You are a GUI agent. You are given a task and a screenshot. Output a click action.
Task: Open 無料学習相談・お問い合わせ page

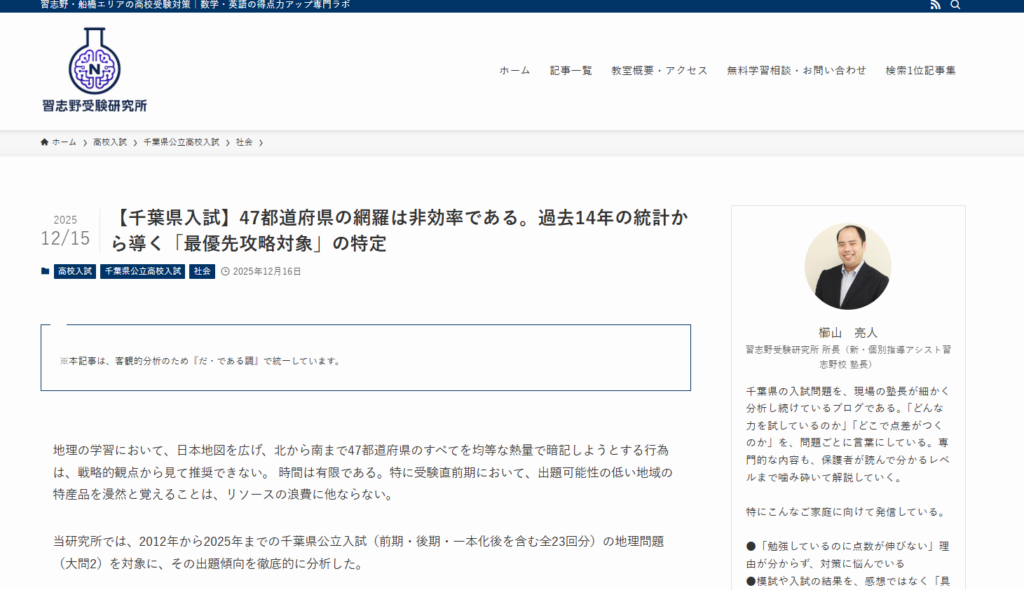click(796, 70)
